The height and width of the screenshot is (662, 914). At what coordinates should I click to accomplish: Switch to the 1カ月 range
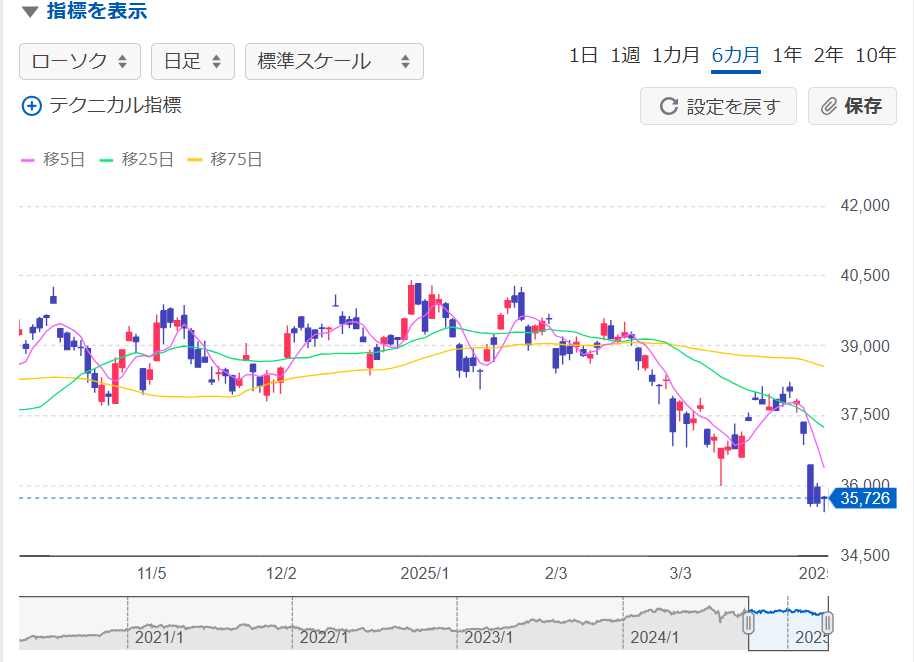coord(675,55)
